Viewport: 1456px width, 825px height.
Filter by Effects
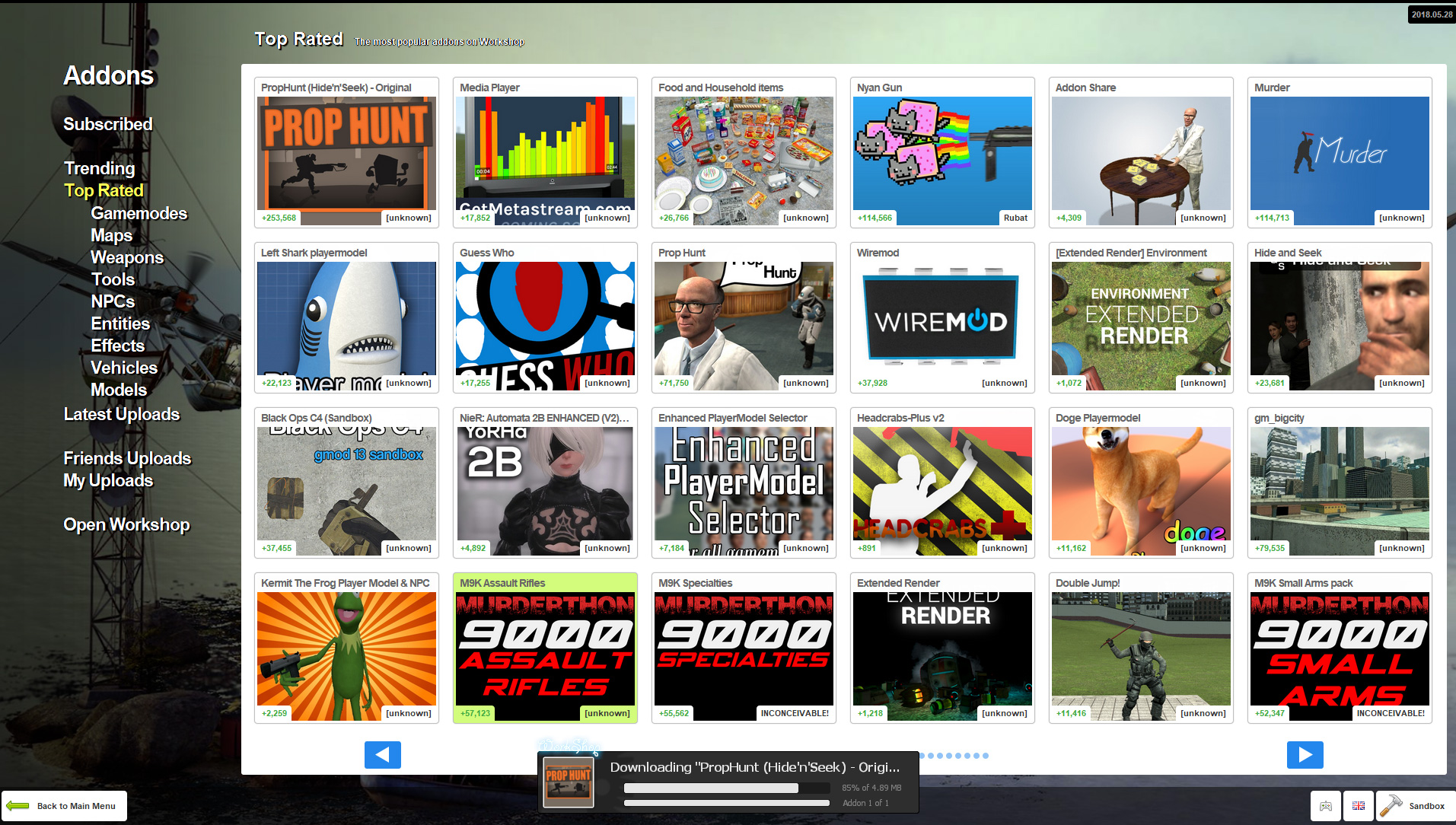(x=117, y=346)
